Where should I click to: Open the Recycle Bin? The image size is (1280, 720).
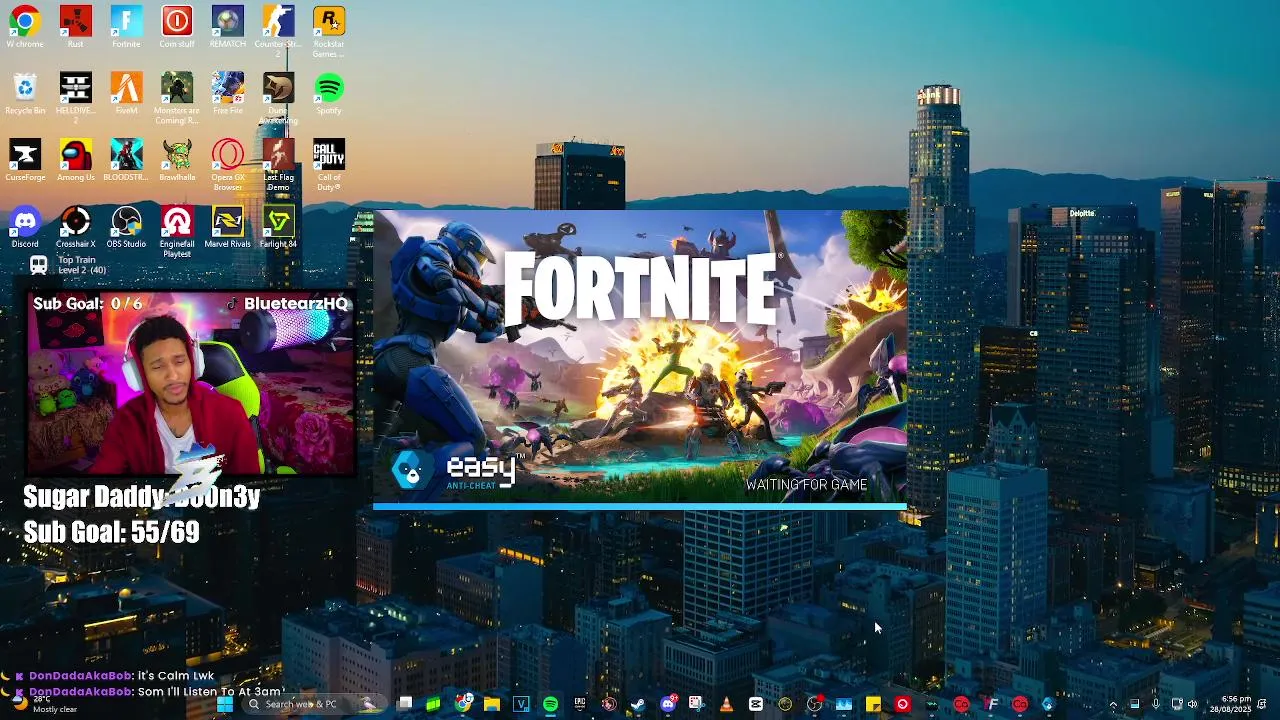tap(25, 93)
